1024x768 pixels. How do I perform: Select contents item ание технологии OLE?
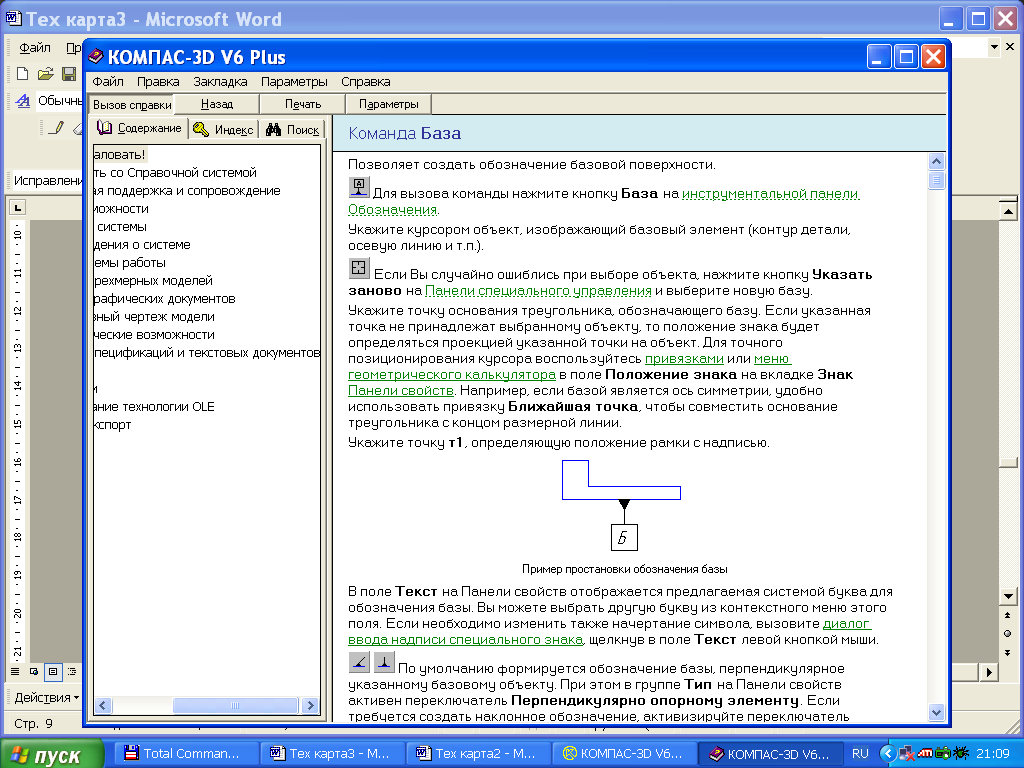(x=154, y=407)
